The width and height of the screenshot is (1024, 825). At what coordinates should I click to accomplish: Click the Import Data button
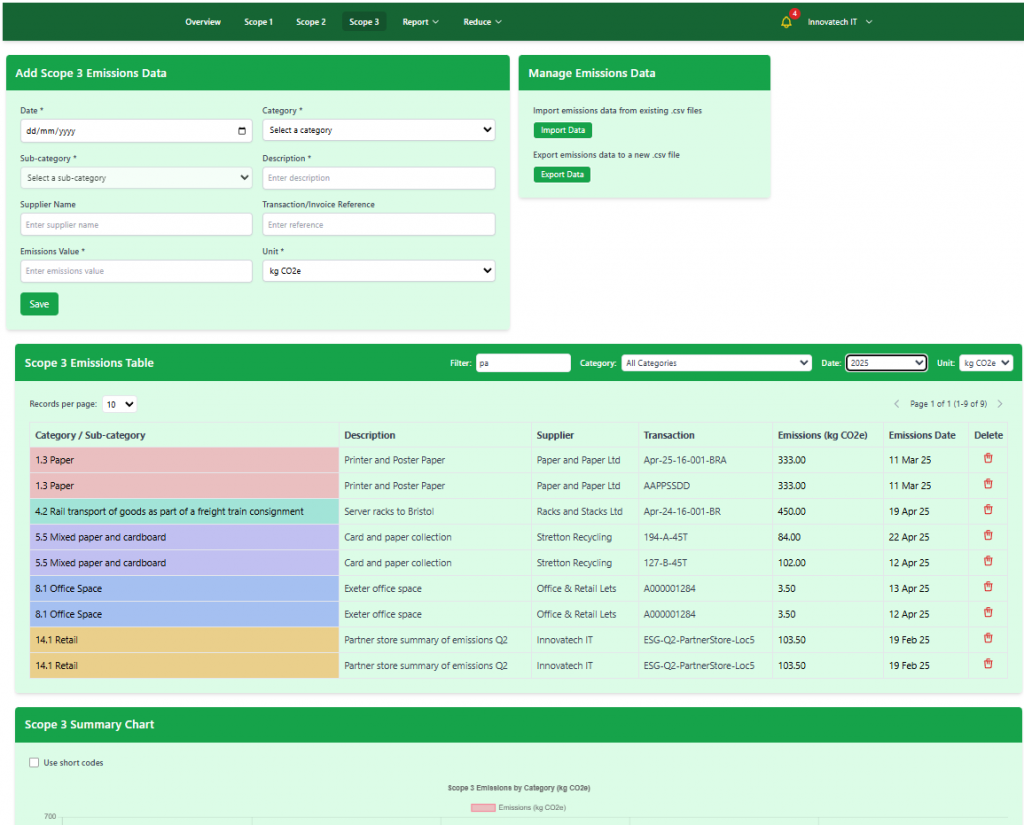pyautogui.click(x=562, y=130)
